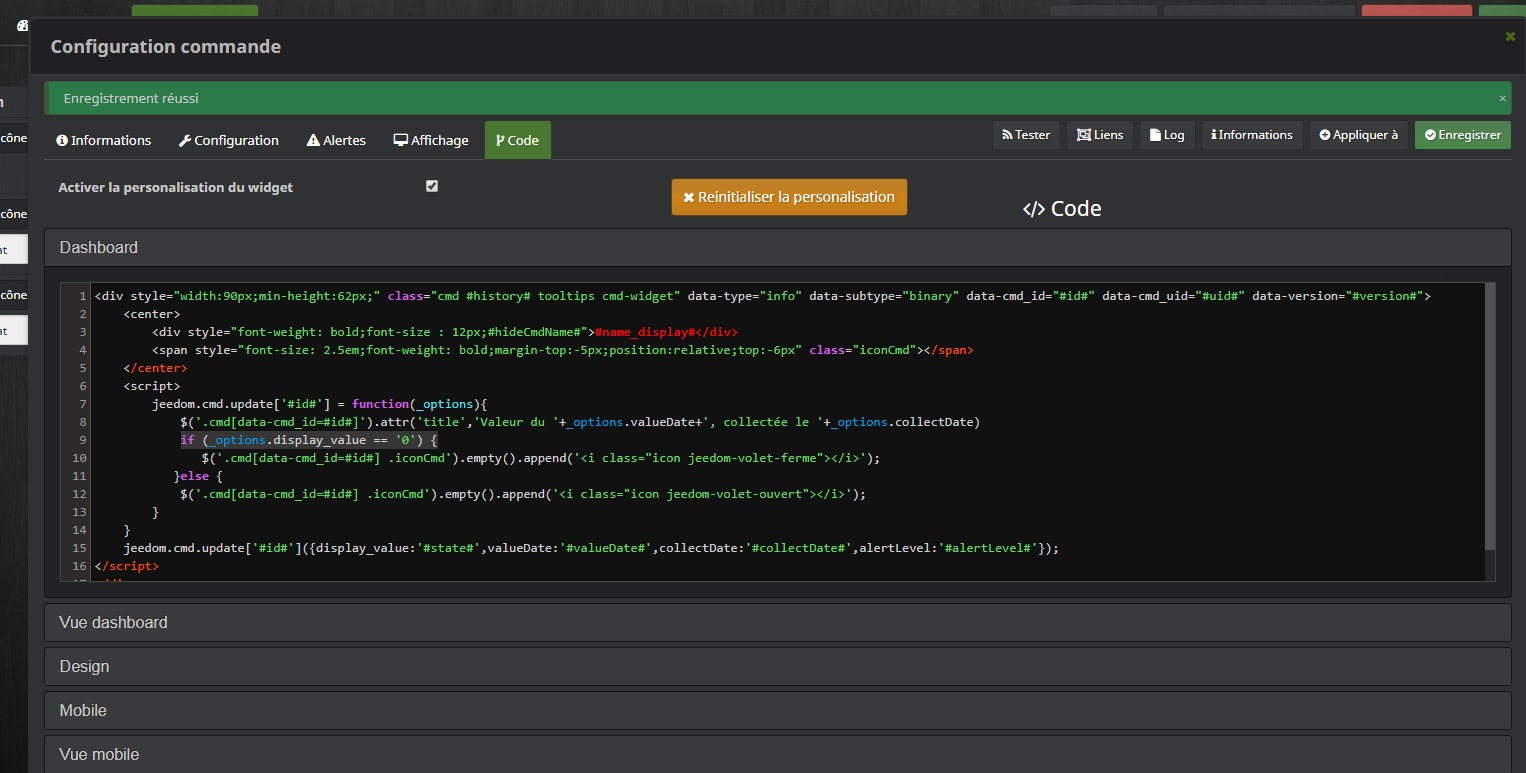Click '}else {' on line 11
Viewport: 1526px width, 773px height.
198,476
